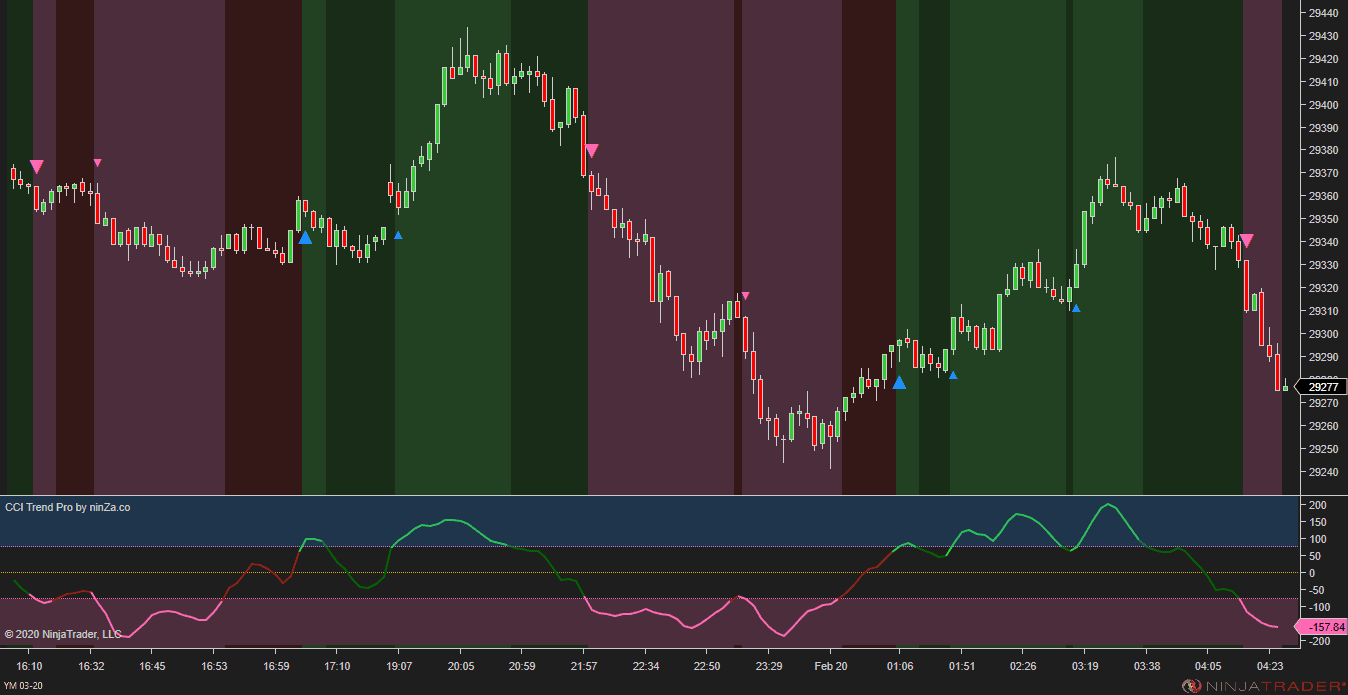Select the large blue buy arrow near 16:59

305,237
